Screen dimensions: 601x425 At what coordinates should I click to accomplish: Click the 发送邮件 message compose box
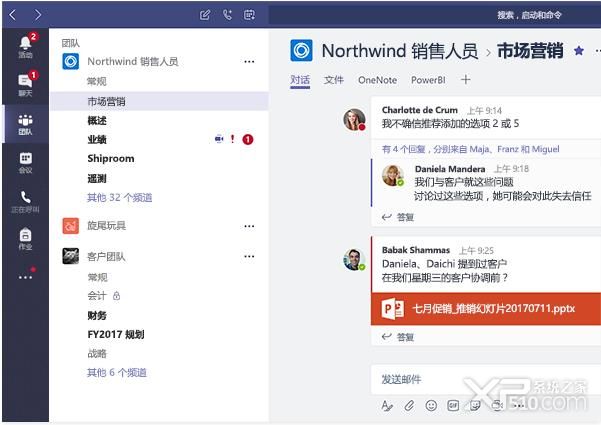point(486,380)
